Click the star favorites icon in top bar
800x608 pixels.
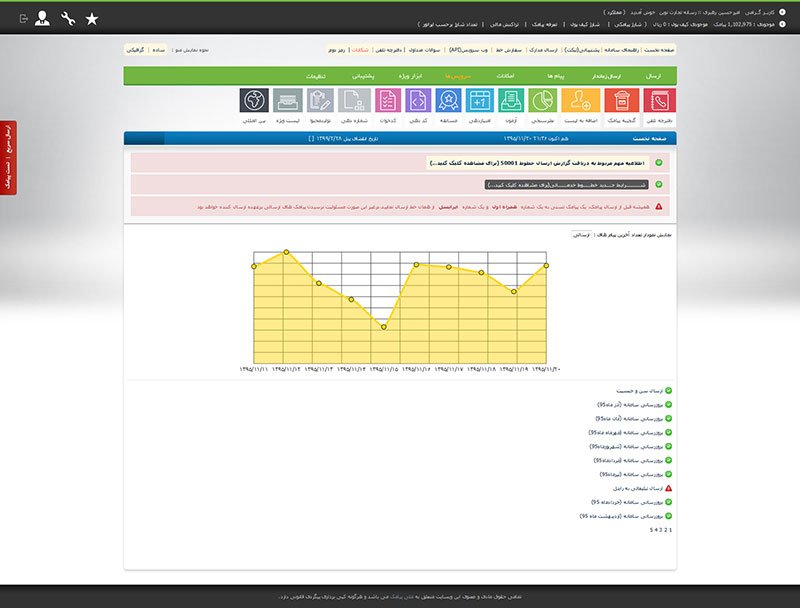click(x=92, y=18)
